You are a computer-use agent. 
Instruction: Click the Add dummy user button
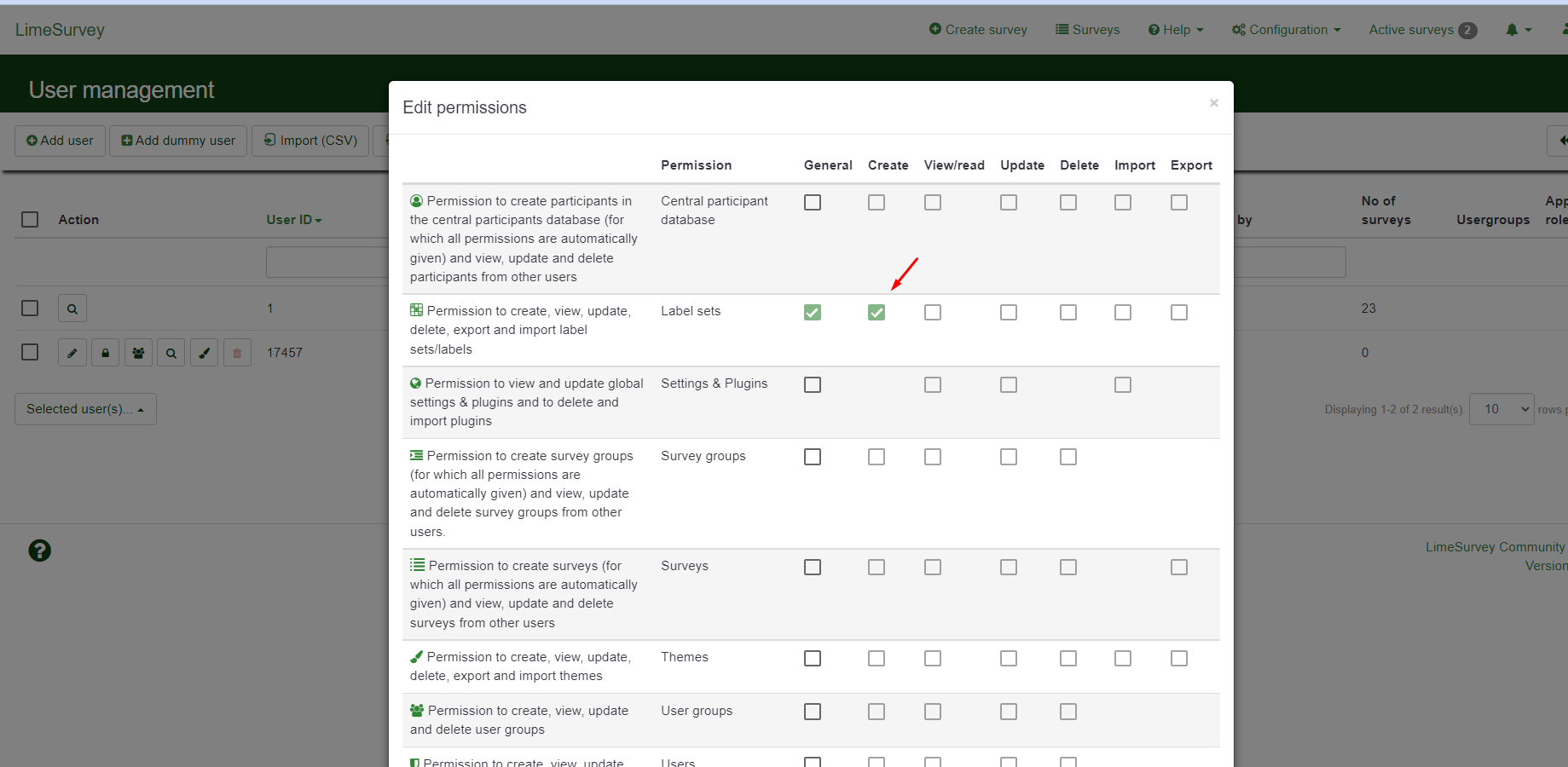178,141
